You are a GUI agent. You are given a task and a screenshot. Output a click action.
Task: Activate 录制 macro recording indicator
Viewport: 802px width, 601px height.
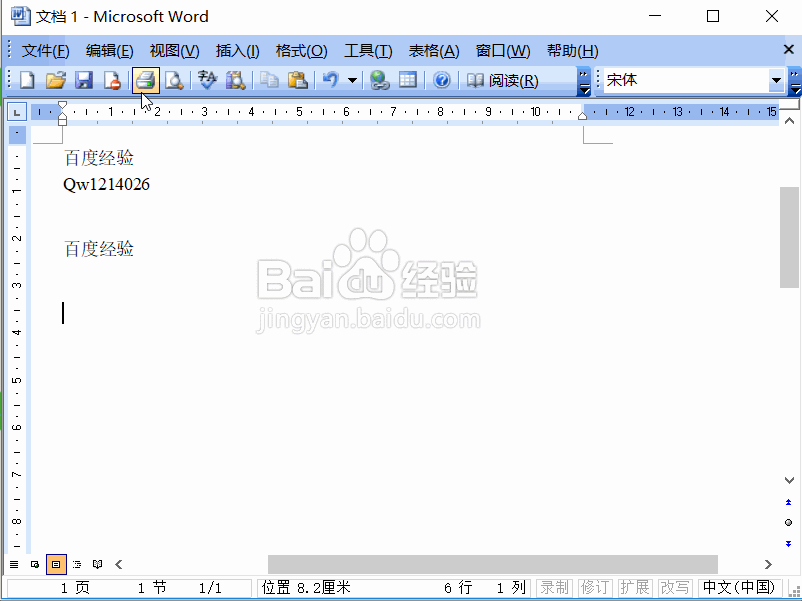pos(554,588)
